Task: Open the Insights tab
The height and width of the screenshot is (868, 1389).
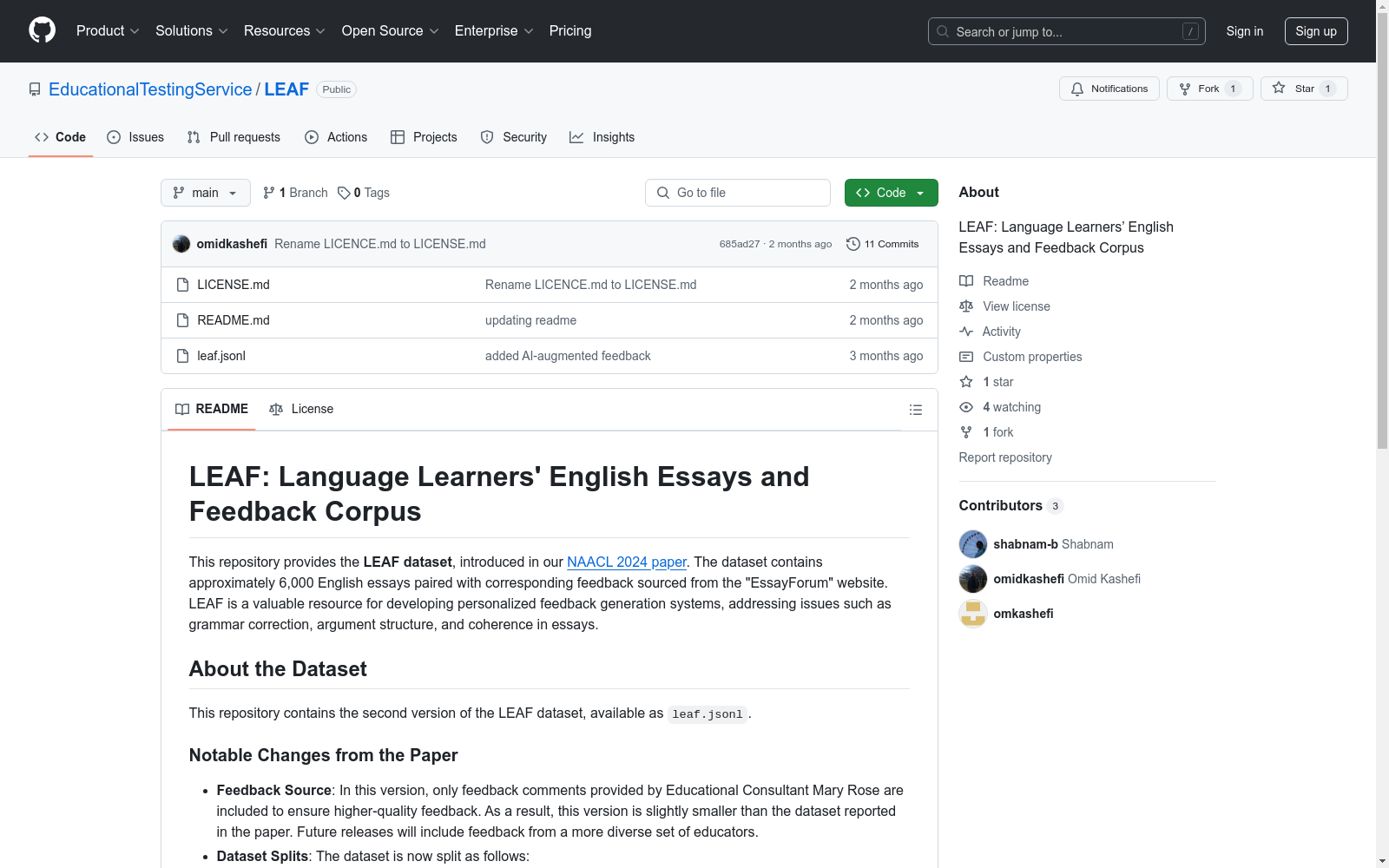Action: 602,137
